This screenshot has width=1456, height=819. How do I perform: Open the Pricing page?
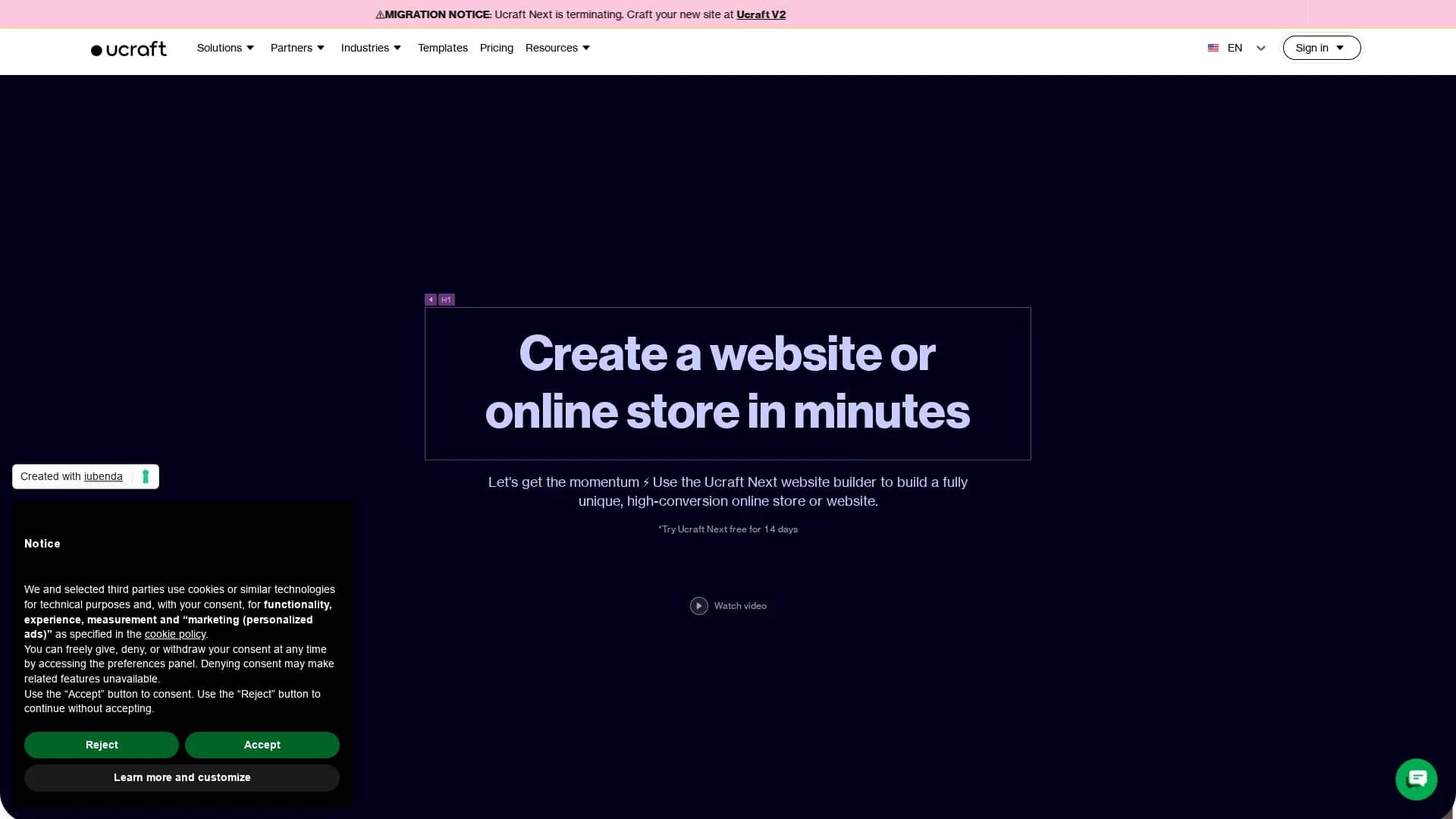497,48
